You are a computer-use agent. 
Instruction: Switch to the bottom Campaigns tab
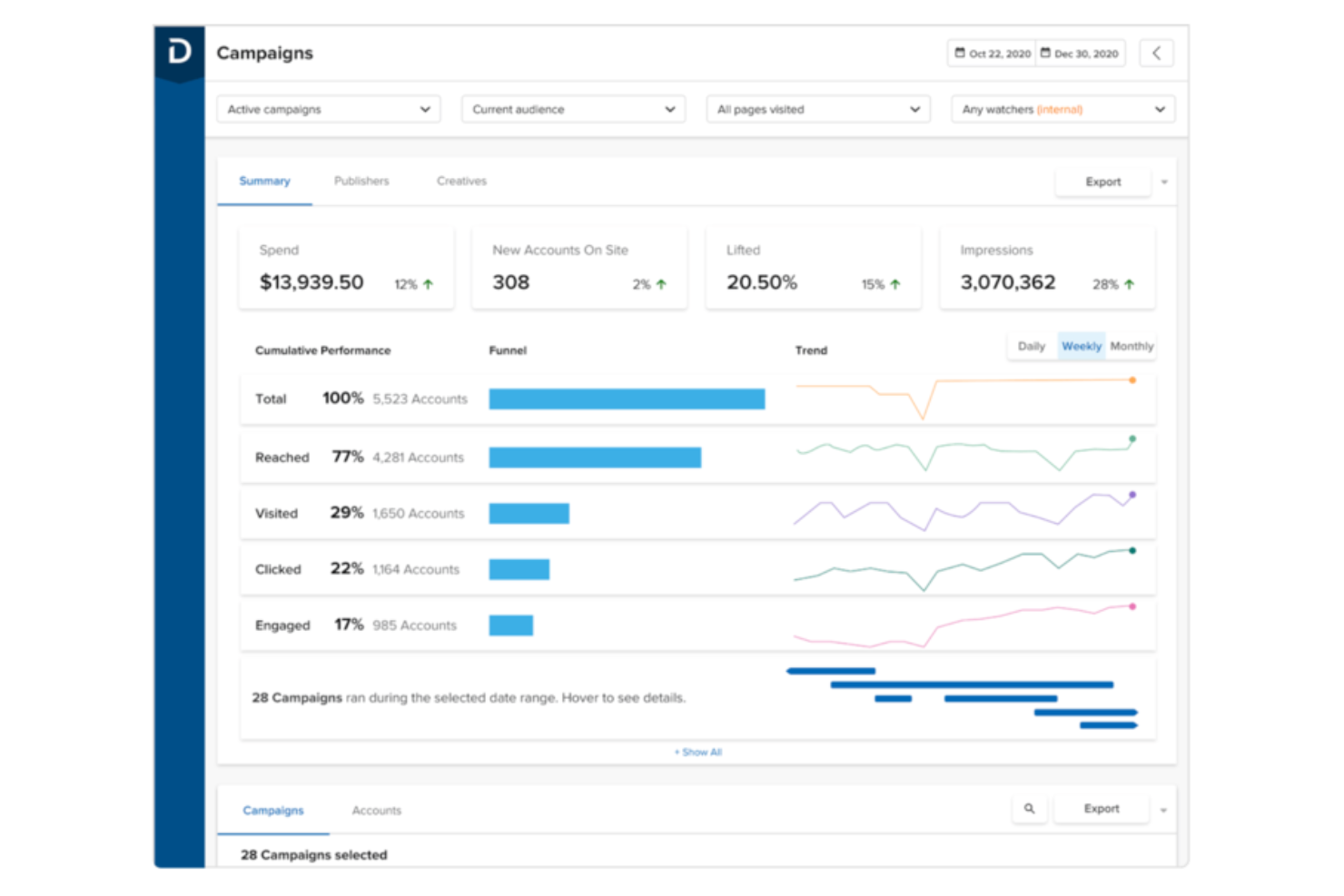273,811
